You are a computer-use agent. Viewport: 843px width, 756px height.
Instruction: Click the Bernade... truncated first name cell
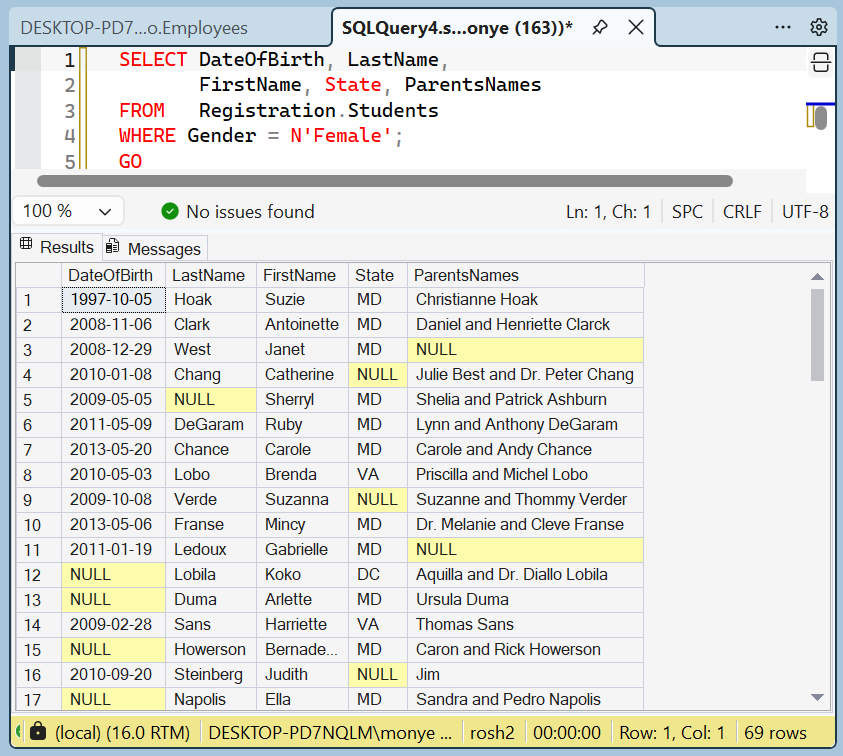click(x=302, y=650)
